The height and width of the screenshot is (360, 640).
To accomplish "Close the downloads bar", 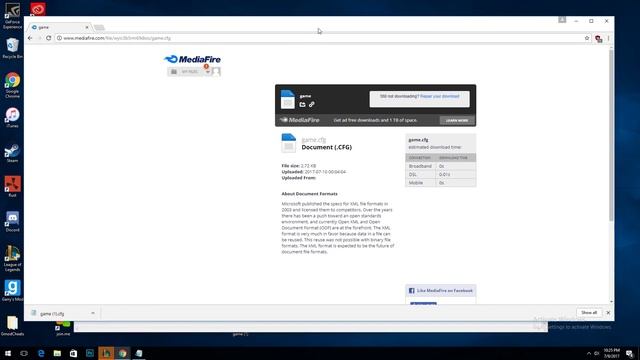I will 608,313.
